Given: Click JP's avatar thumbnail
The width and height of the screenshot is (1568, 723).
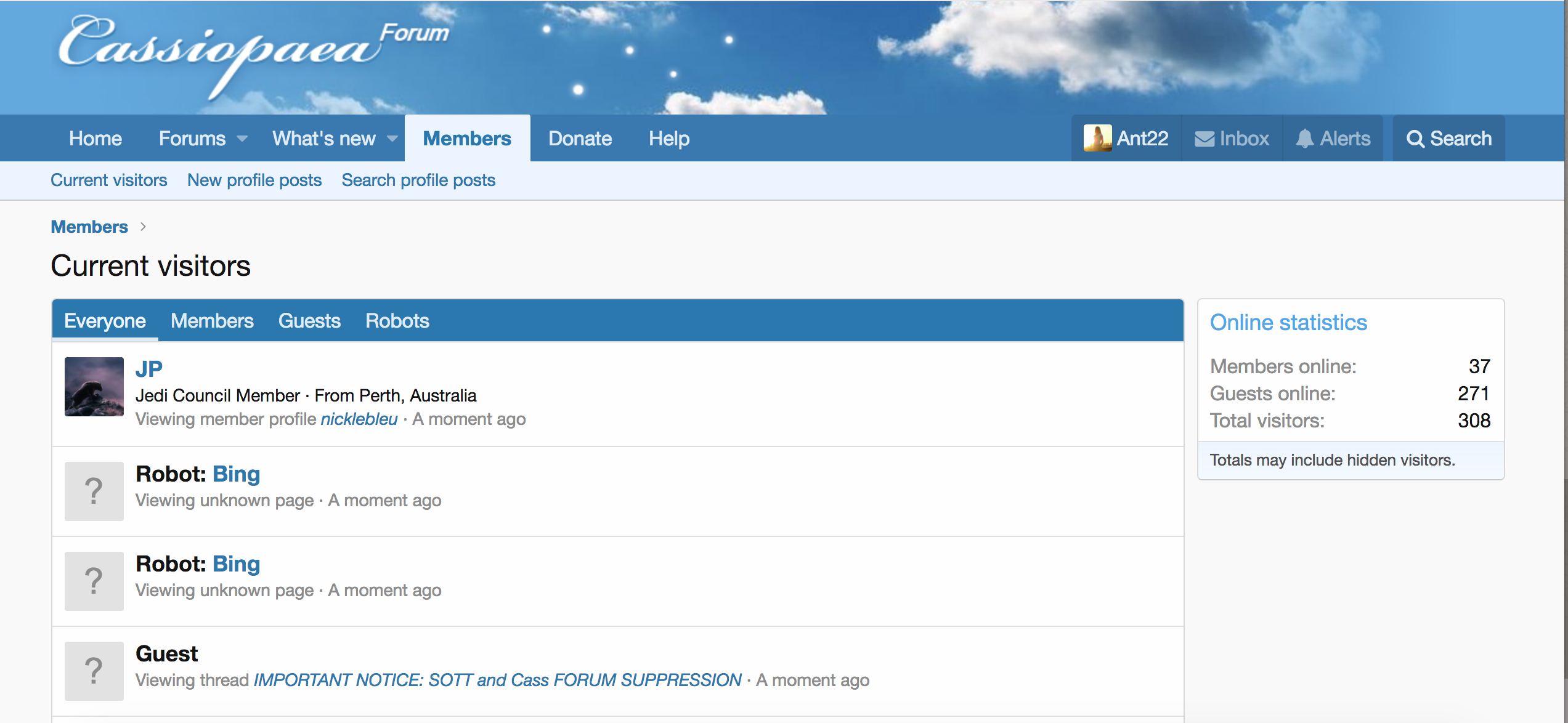Looking at the screenshot, I should pyautogui.click(x=94, y=387).
